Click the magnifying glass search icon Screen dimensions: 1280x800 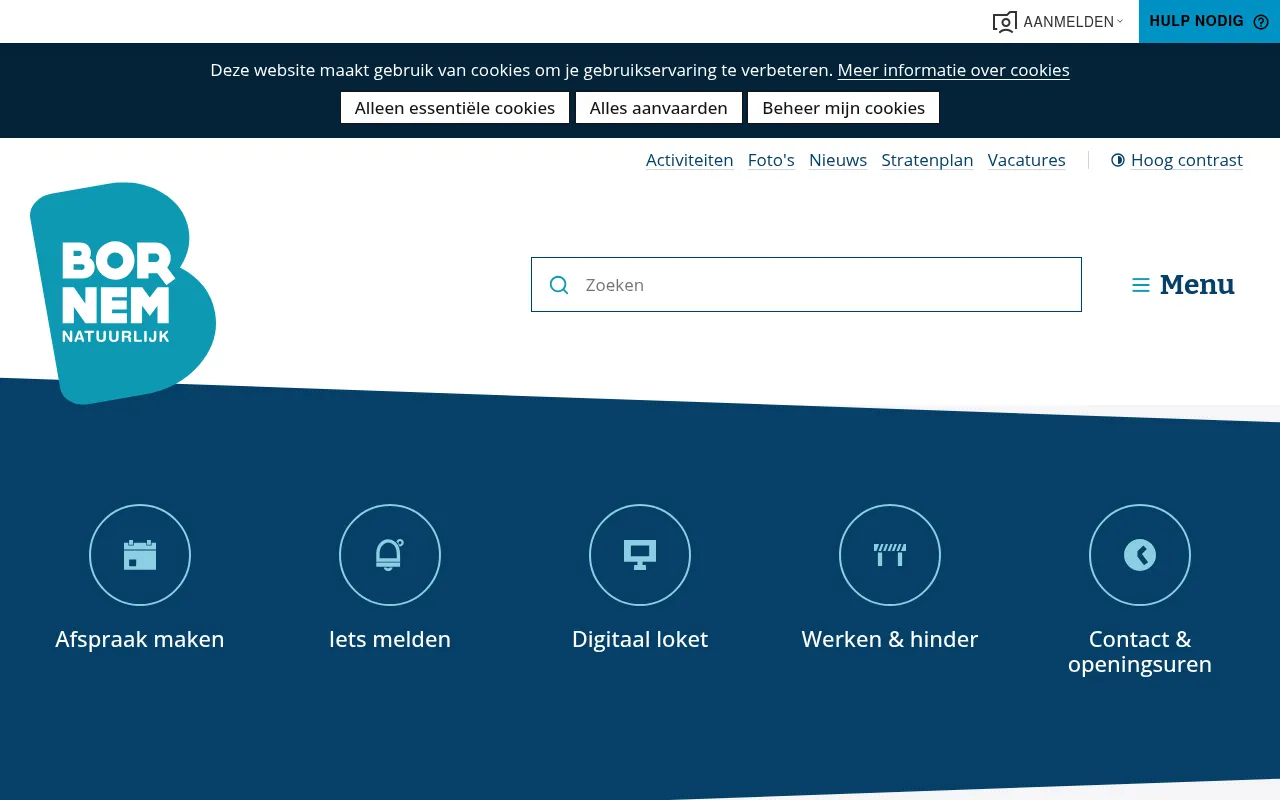tap(559, 285)
